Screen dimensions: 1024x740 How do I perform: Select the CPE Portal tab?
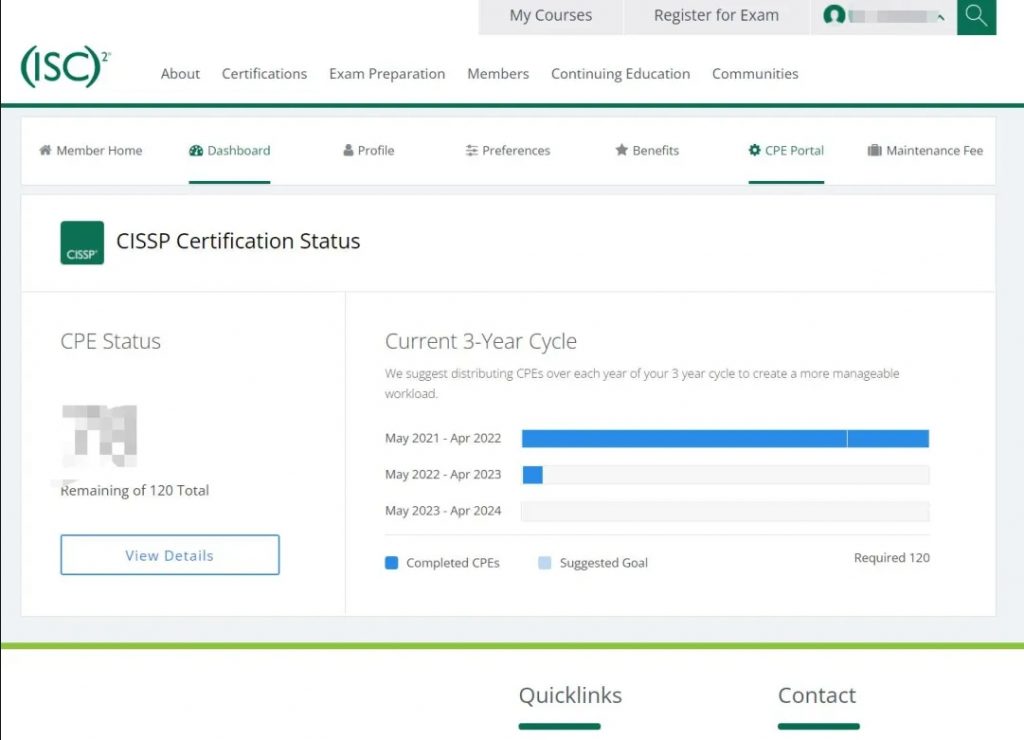pyautogui.click(x=786, y=151)
